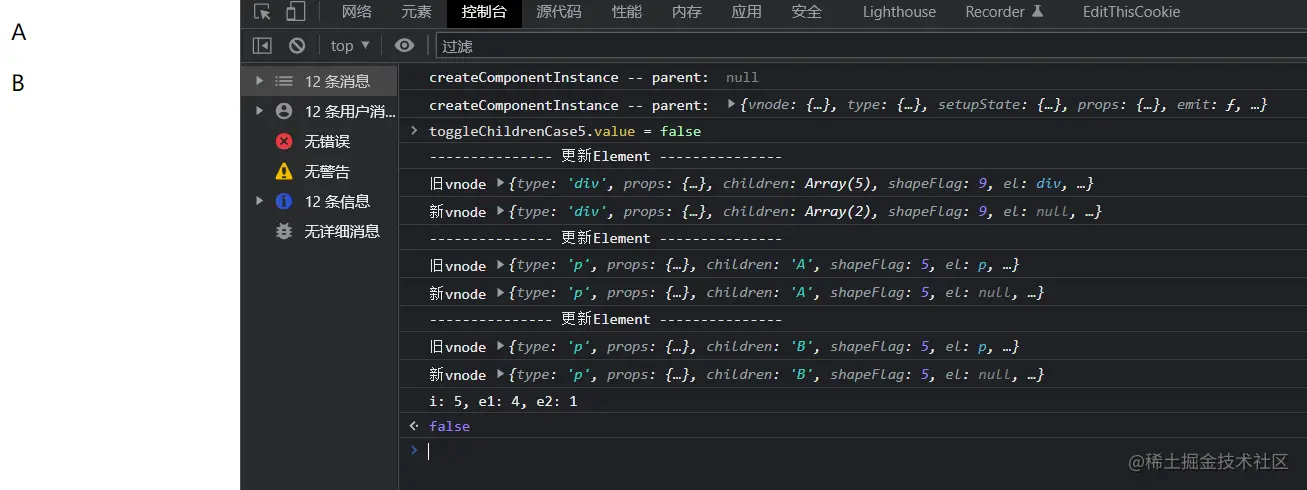The image size is (1307, 490).
Task: Open the Recorder tab
Action: [x=1004, y=12]
